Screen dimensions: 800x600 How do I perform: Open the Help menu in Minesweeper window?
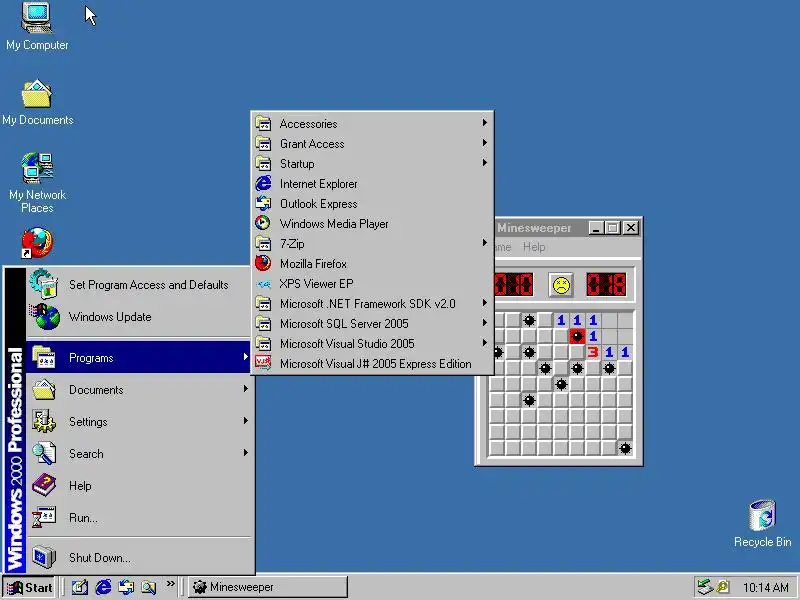[x=534, y=247]
